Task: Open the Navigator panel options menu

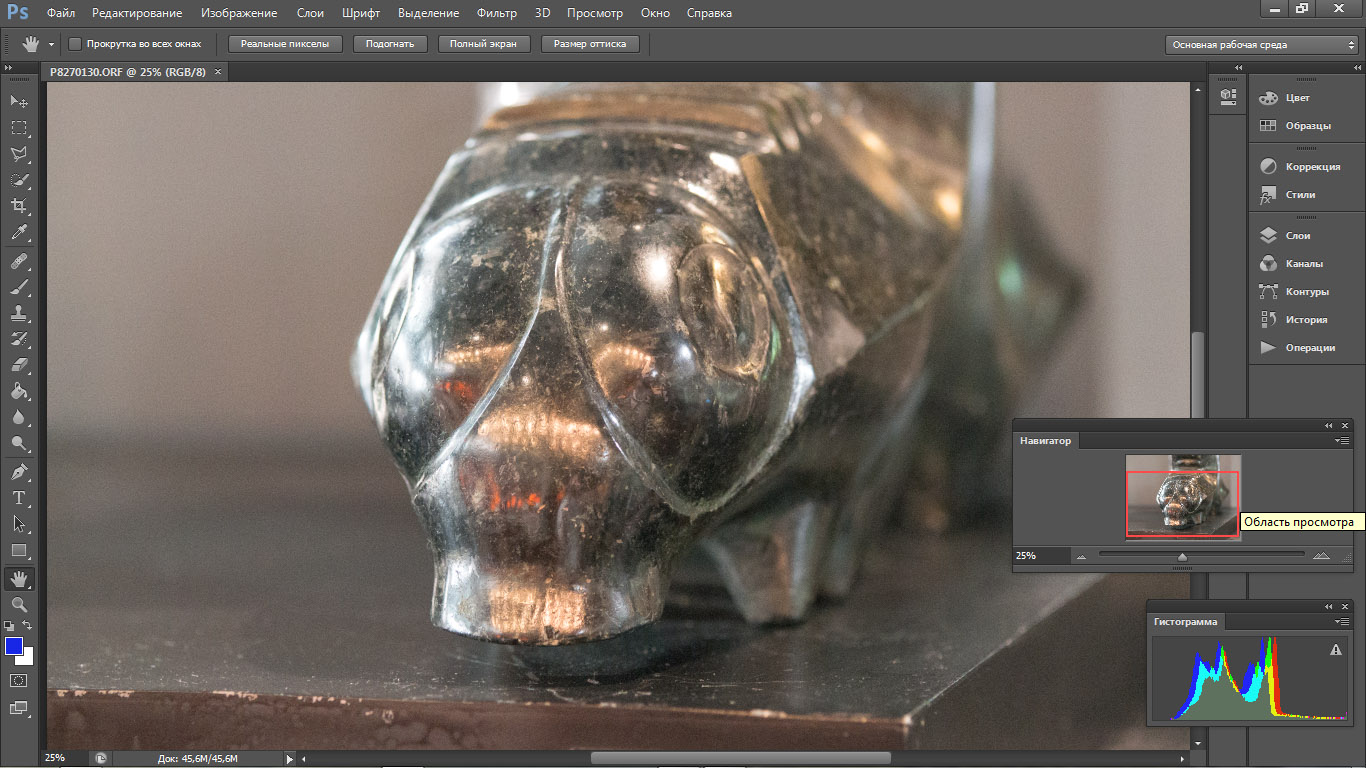Action: (x=1342, y=441)
